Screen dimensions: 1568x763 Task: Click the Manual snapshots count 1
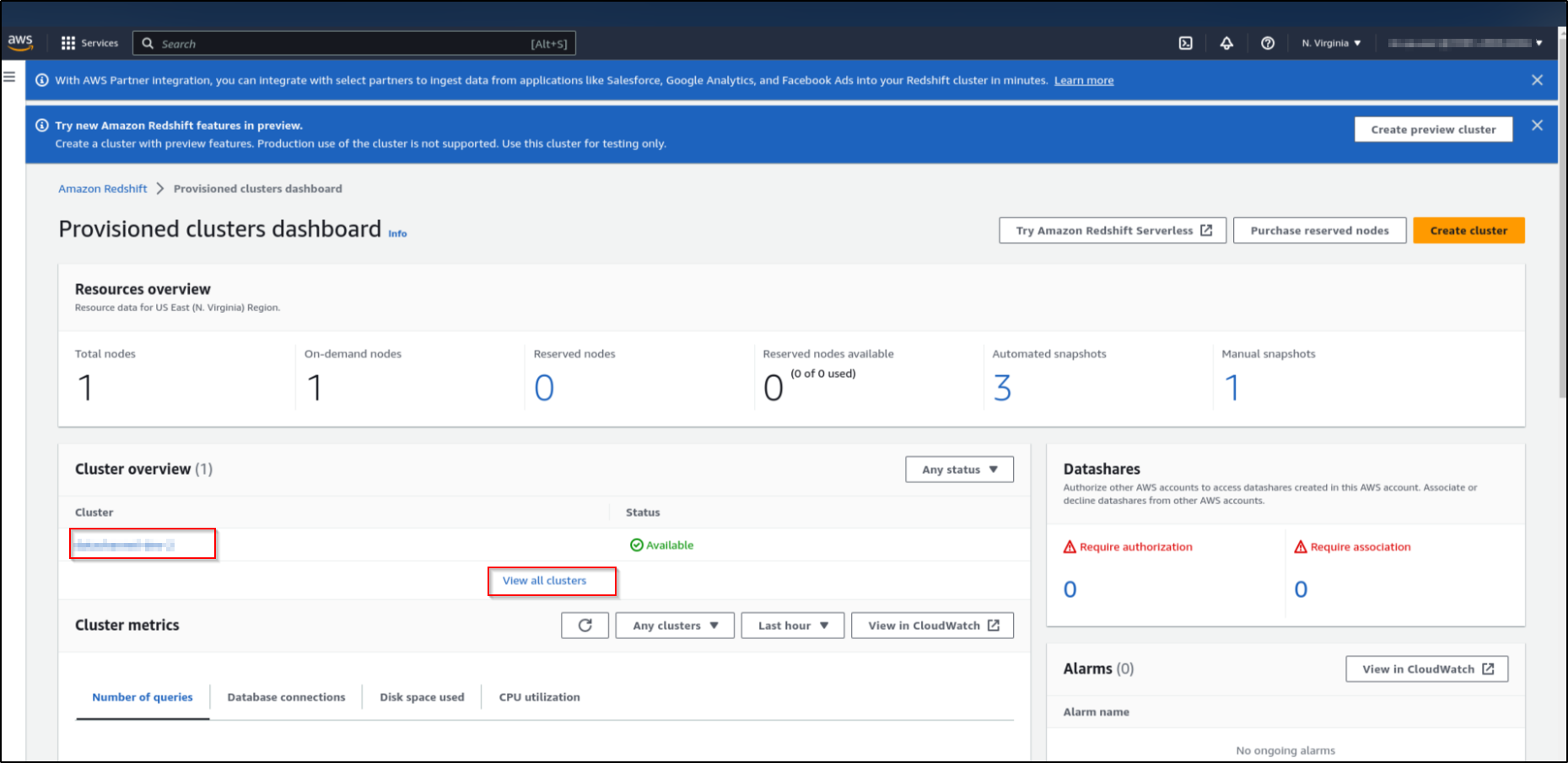1231,389
